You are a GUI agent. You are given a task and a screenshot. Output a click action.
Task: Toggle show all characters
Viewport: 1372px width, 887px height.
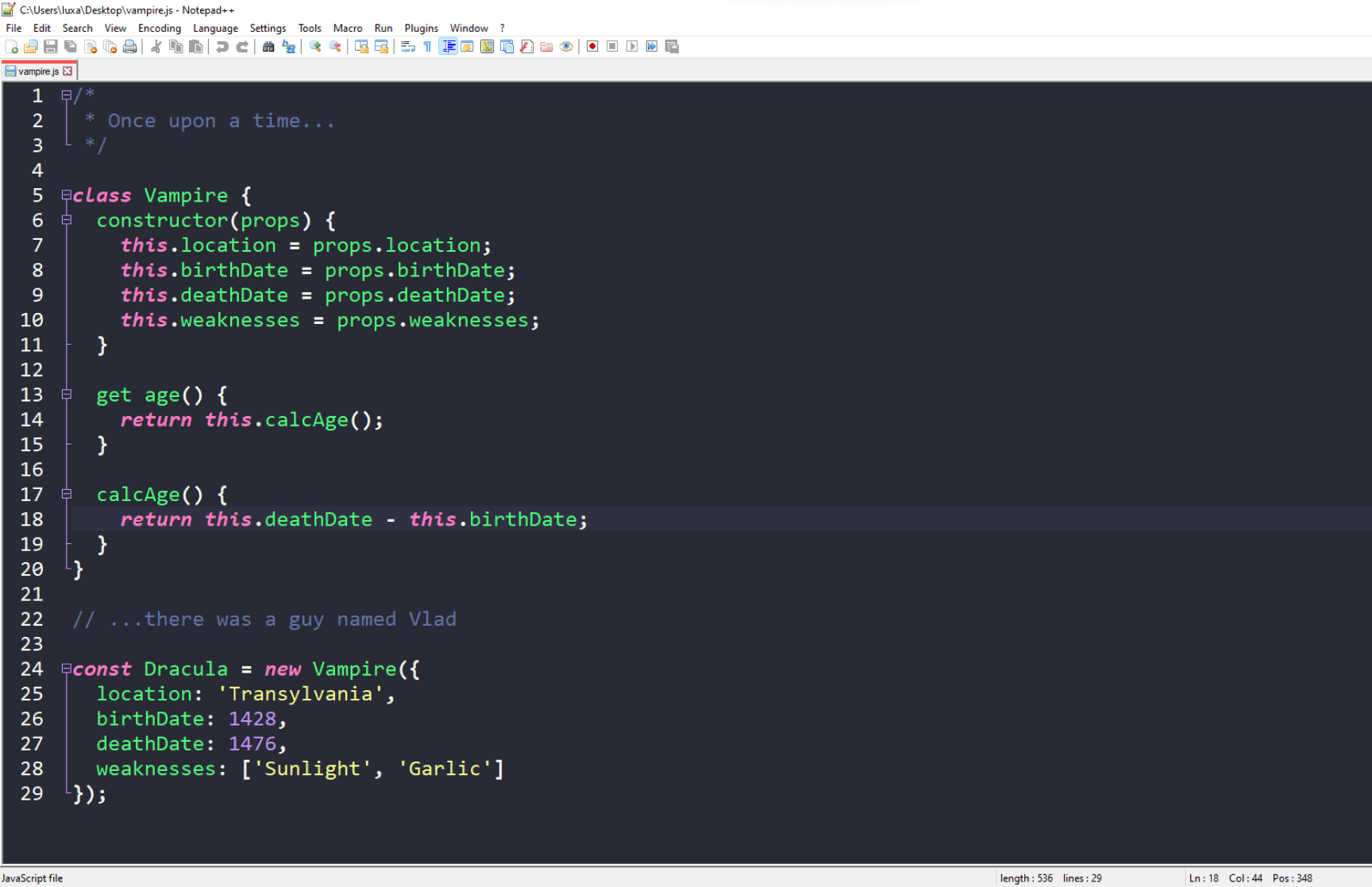tap(426, 46)
